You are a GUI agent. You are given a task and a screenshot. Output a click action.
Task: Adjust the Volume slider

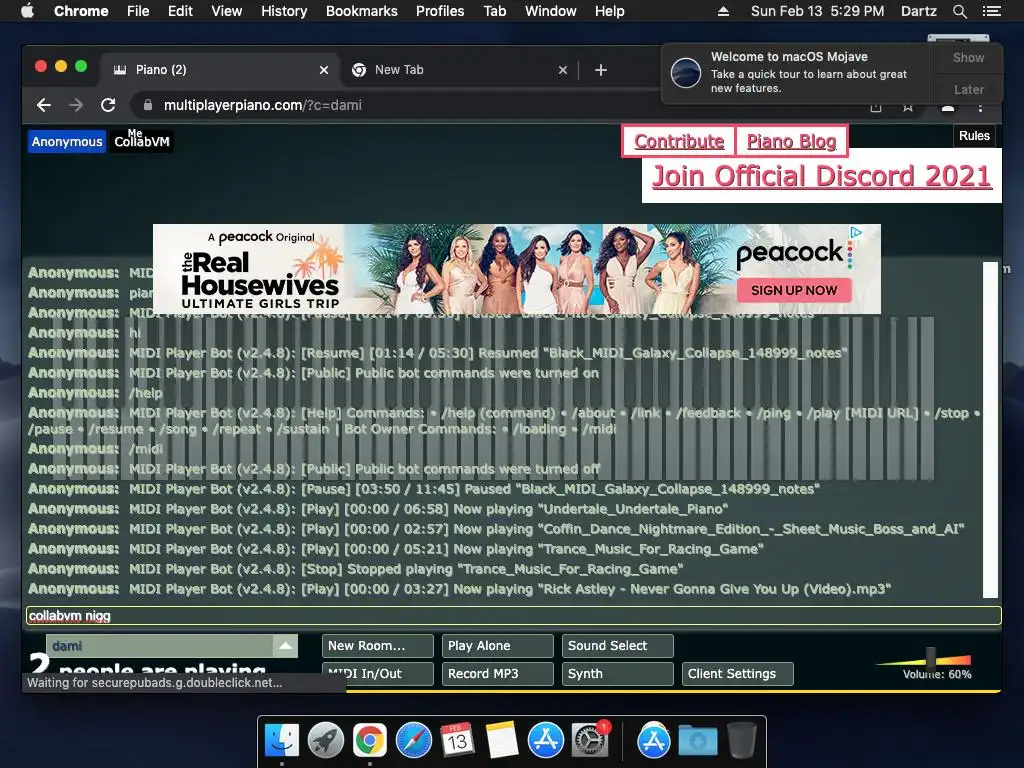[931, 658]
